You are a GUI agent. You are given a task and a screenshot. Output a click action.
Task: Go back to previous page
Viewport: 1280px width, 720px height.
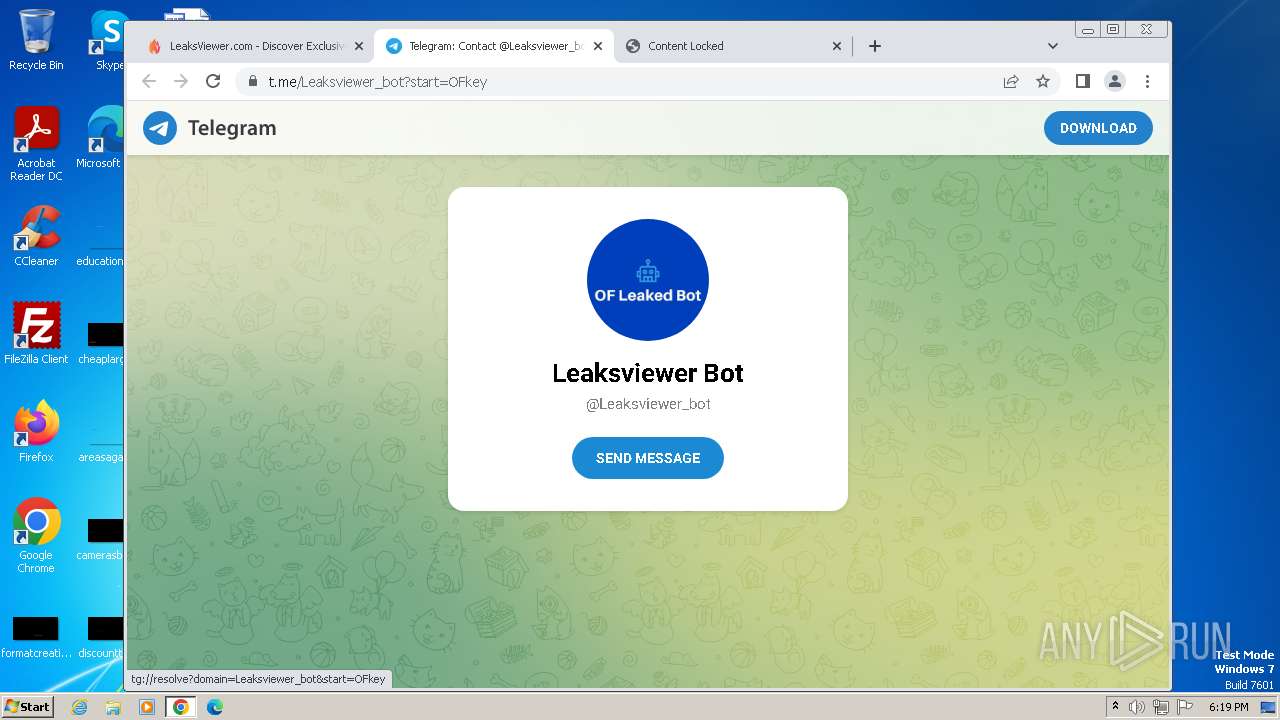coord(149,81)
